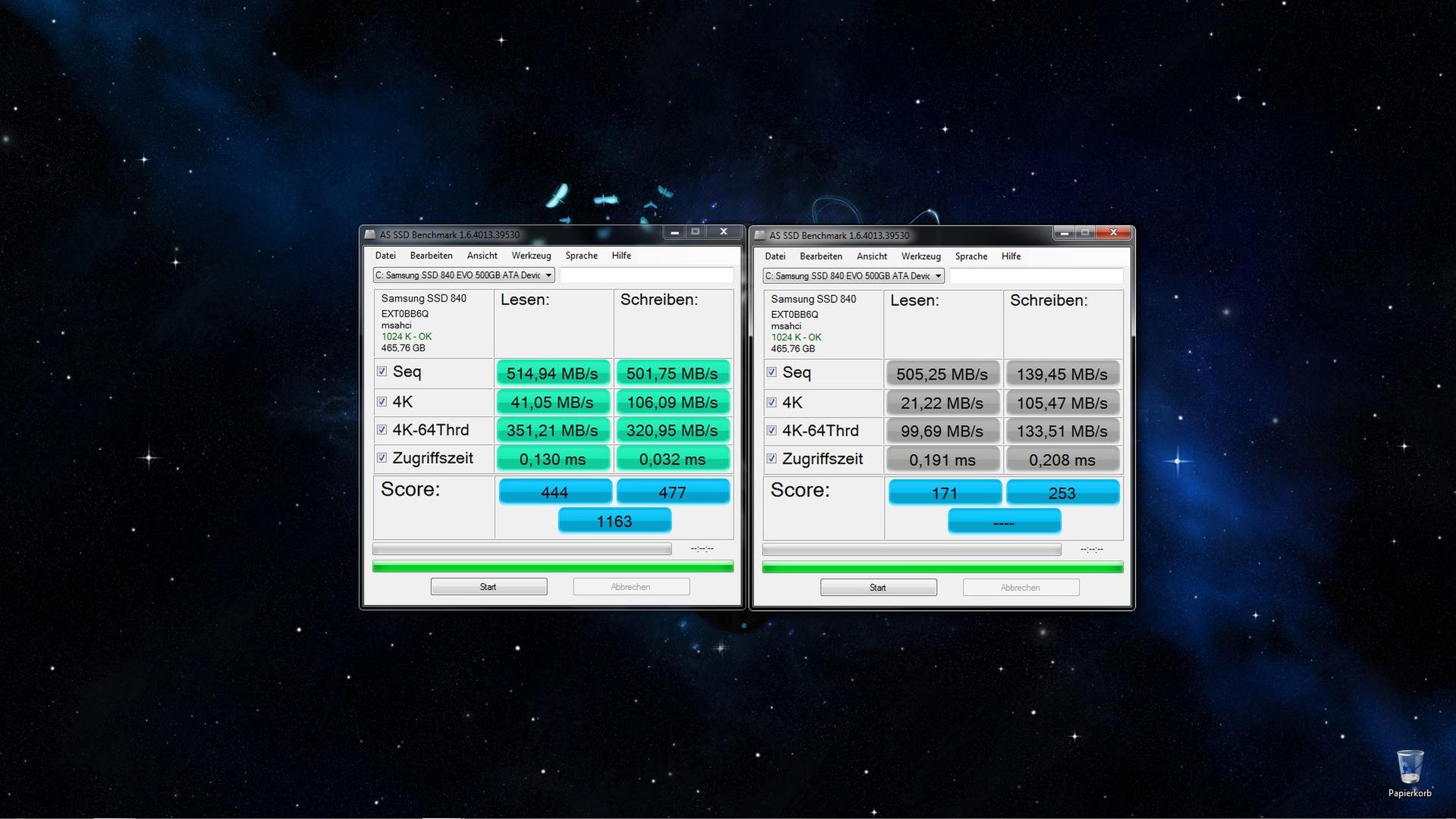Toggle 4K-64Thrd checkbox in right window
The width and height of the screenshot is (1456, 819).
[x=772, y=430]
